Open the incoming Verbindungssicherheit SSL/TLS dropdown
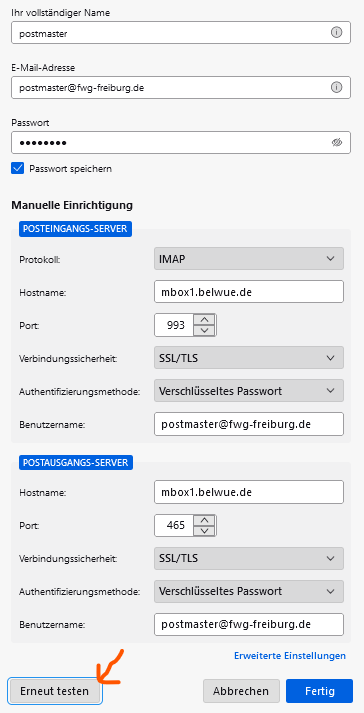The image size is (364, 713). [249, 357]
